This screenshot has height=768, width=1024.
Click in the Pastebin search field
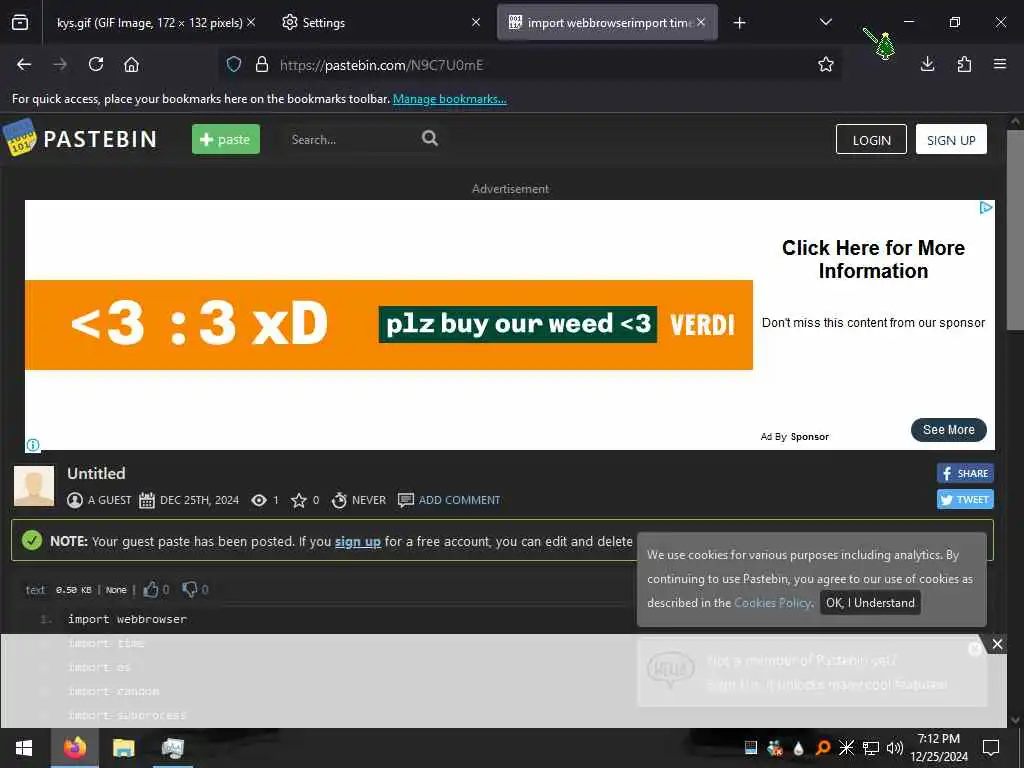tap(353, 139)
